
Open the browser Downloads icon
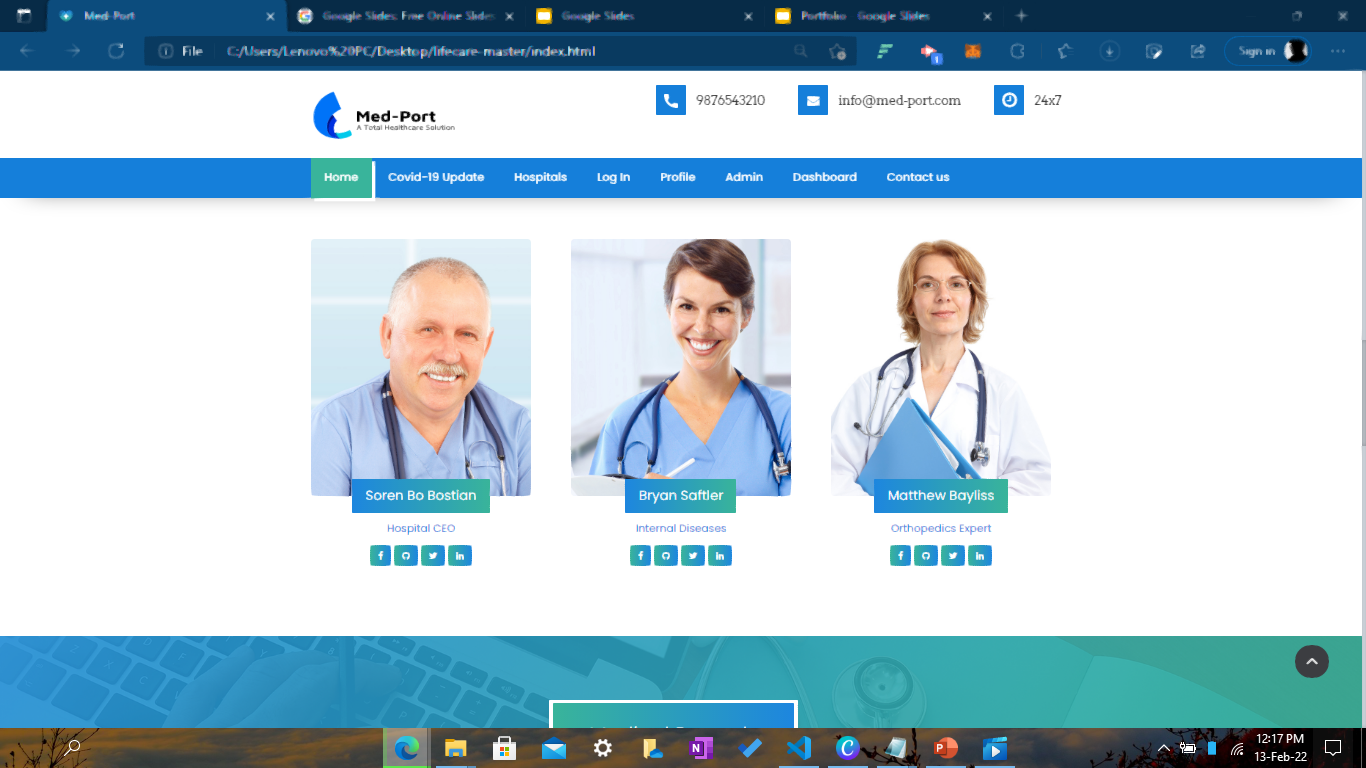coord(1108,51)
